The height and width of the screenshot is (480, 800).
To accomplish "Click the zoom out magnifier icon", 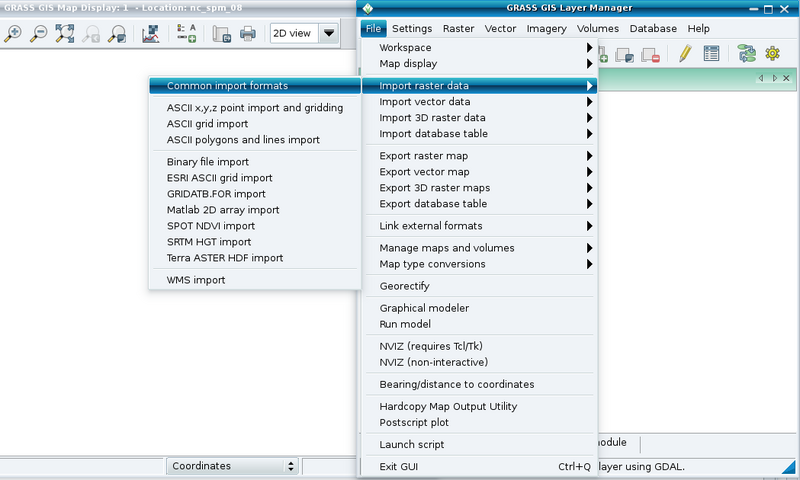I will 40,34.
